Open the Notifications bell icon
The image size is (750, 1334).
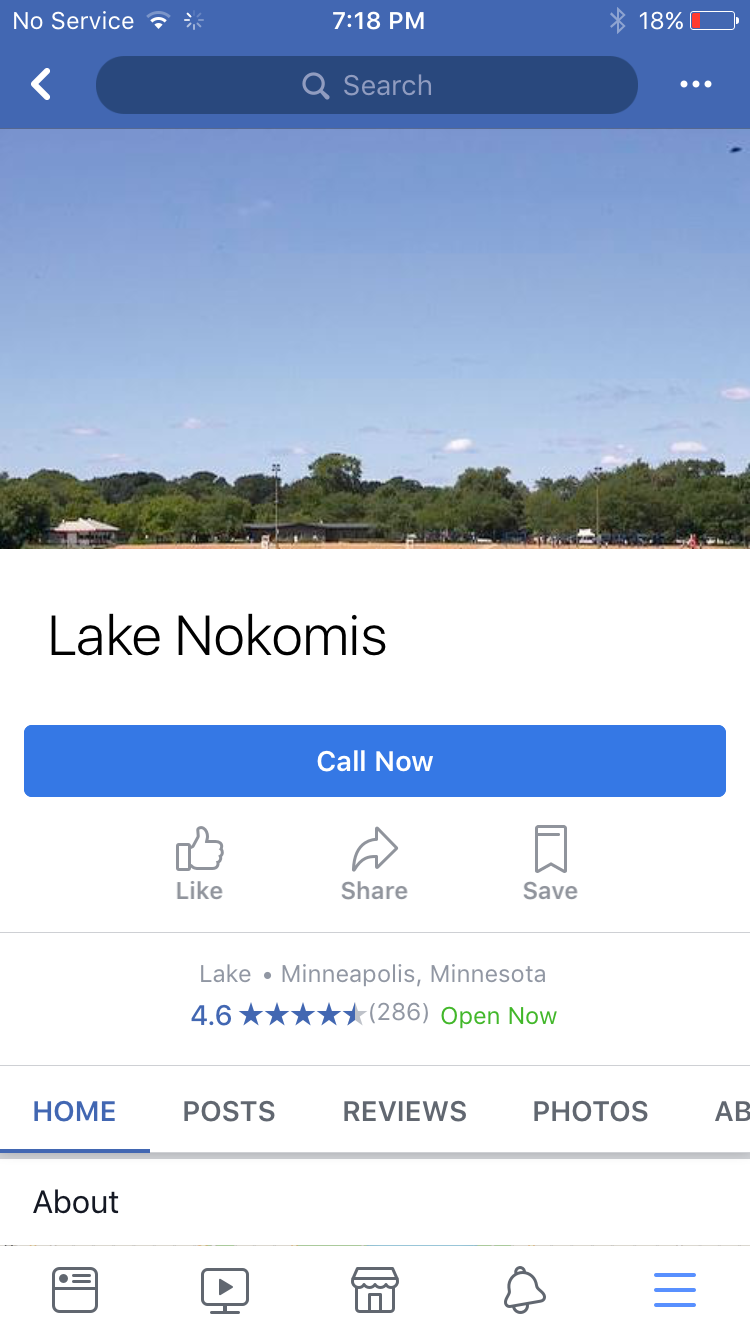525,1290
